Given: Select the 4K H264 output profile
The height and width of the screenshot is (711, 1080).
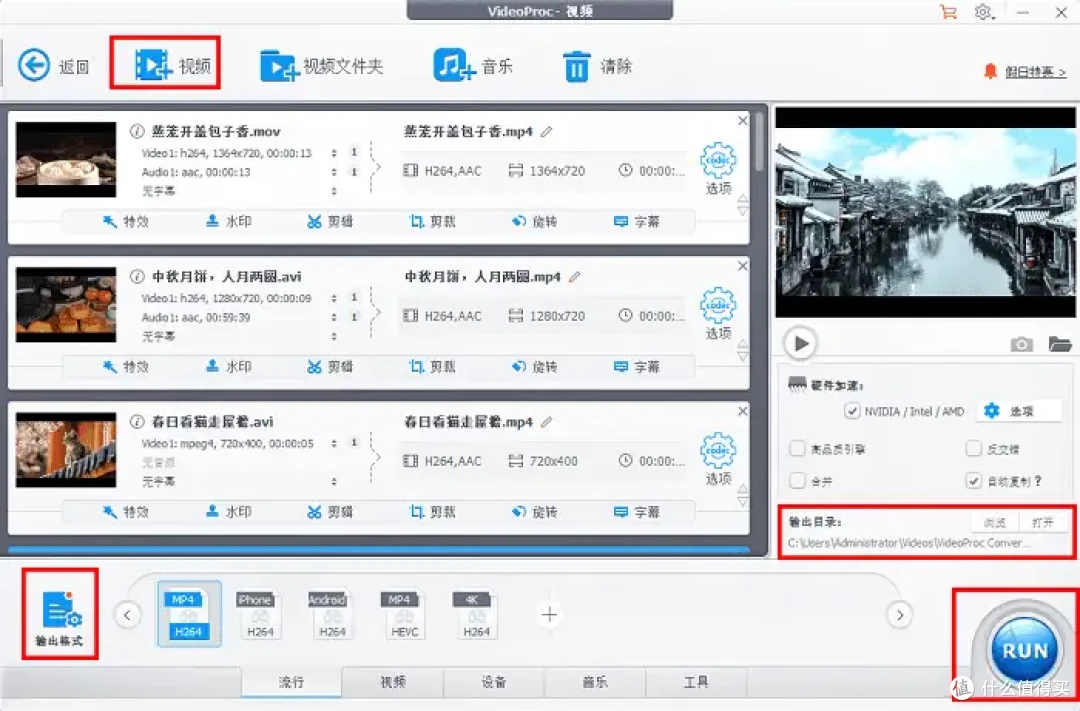Looking at the screenshot, I should [475, 613].
